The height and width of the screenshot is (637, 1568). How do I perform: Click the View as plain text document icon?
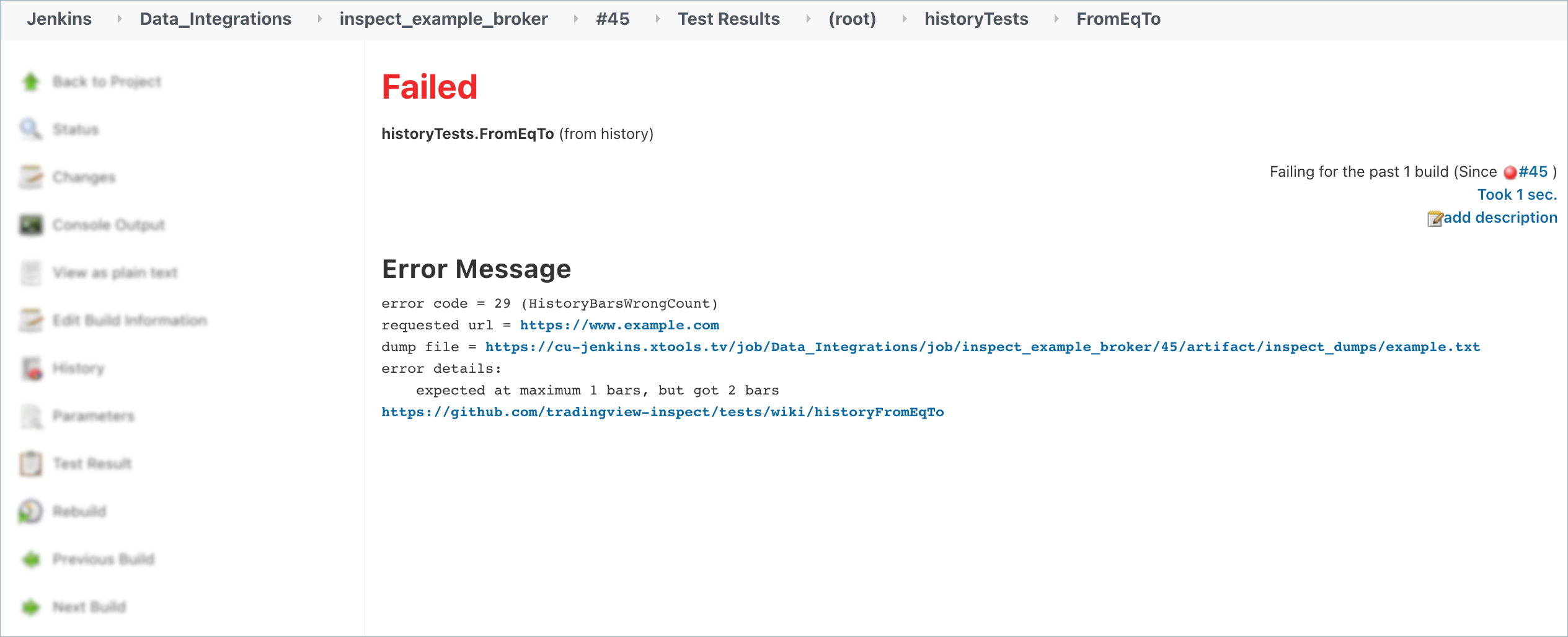tap(31, 272)
